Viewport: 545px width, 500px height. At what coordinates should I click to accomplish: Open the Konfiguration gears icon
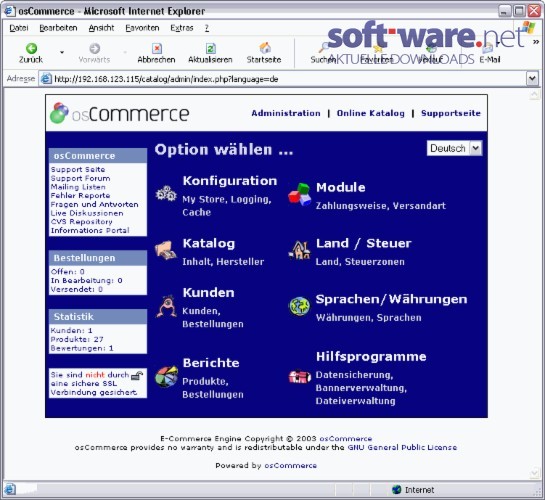click(x=166, y=193)
